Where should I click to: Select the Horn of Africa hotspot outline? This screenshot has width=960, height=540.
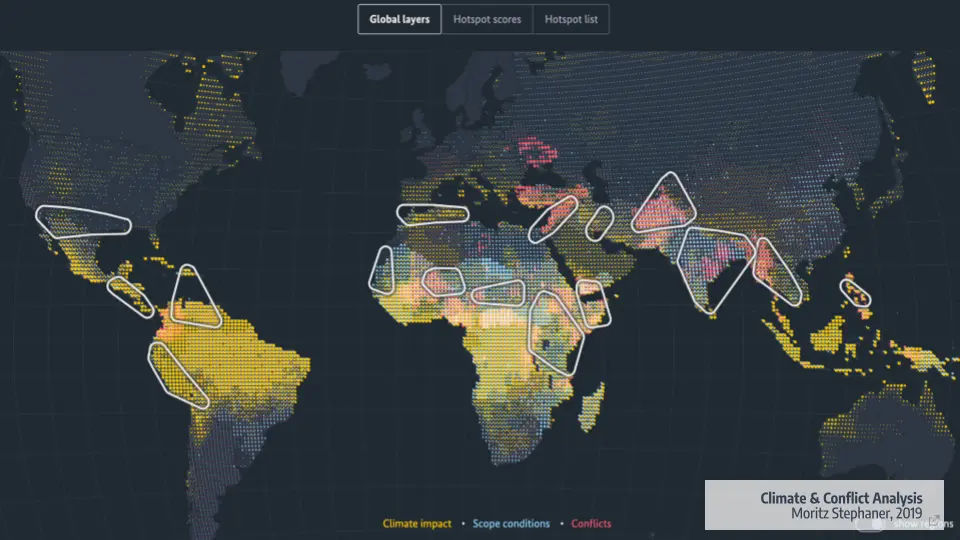(x=593, y=304)
